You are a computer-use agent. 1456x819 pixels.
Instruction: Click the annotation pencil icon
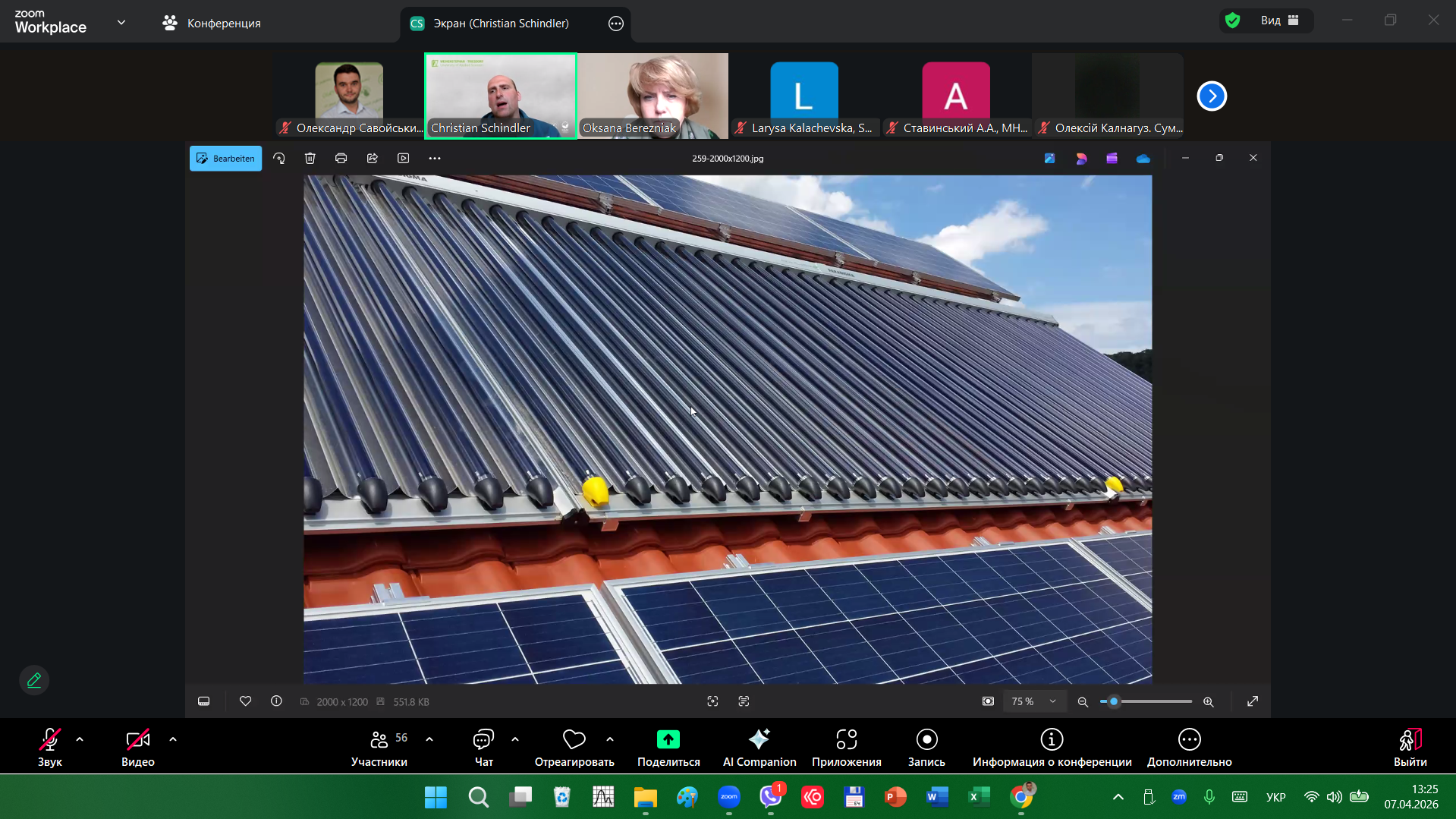[34, 680]
